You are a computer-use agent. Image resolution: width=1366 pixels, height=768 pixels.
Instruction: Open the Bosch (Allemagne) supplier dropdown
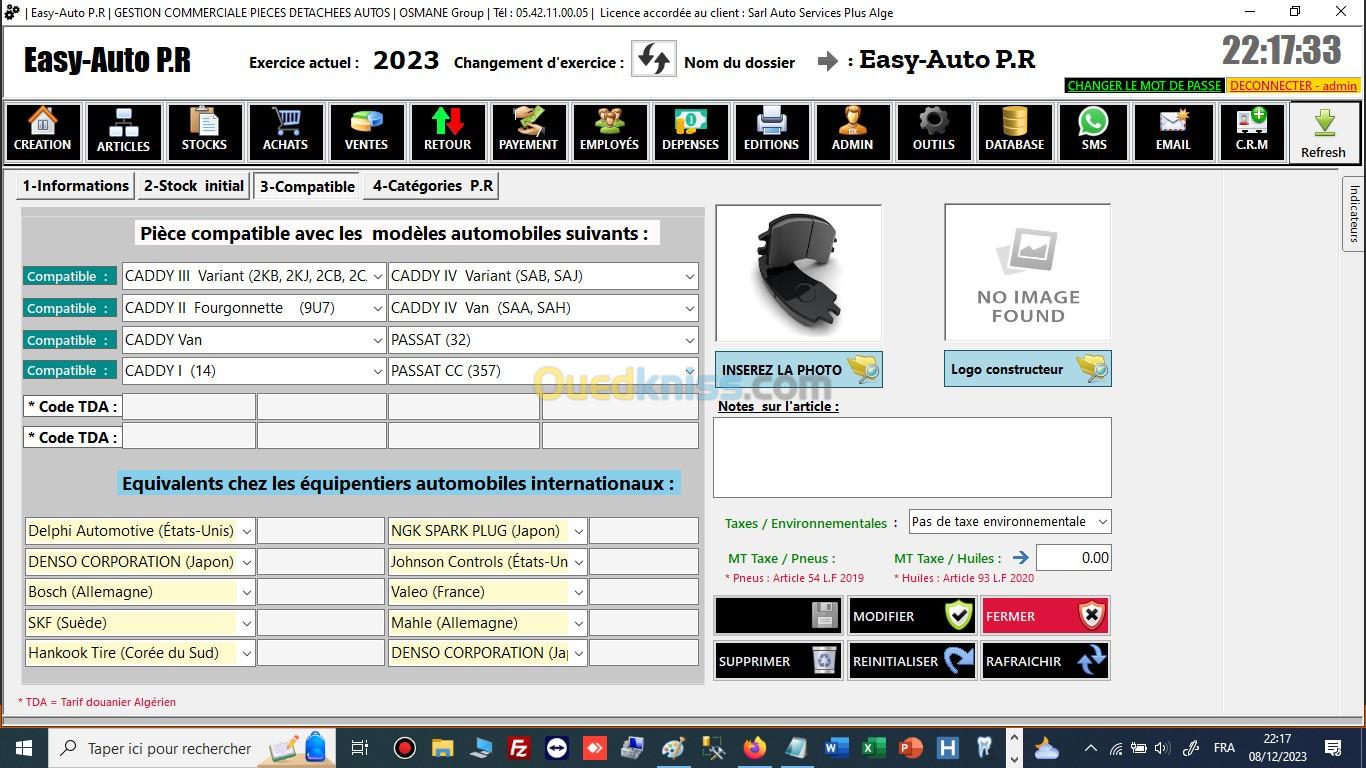click(x=246, y=592)
